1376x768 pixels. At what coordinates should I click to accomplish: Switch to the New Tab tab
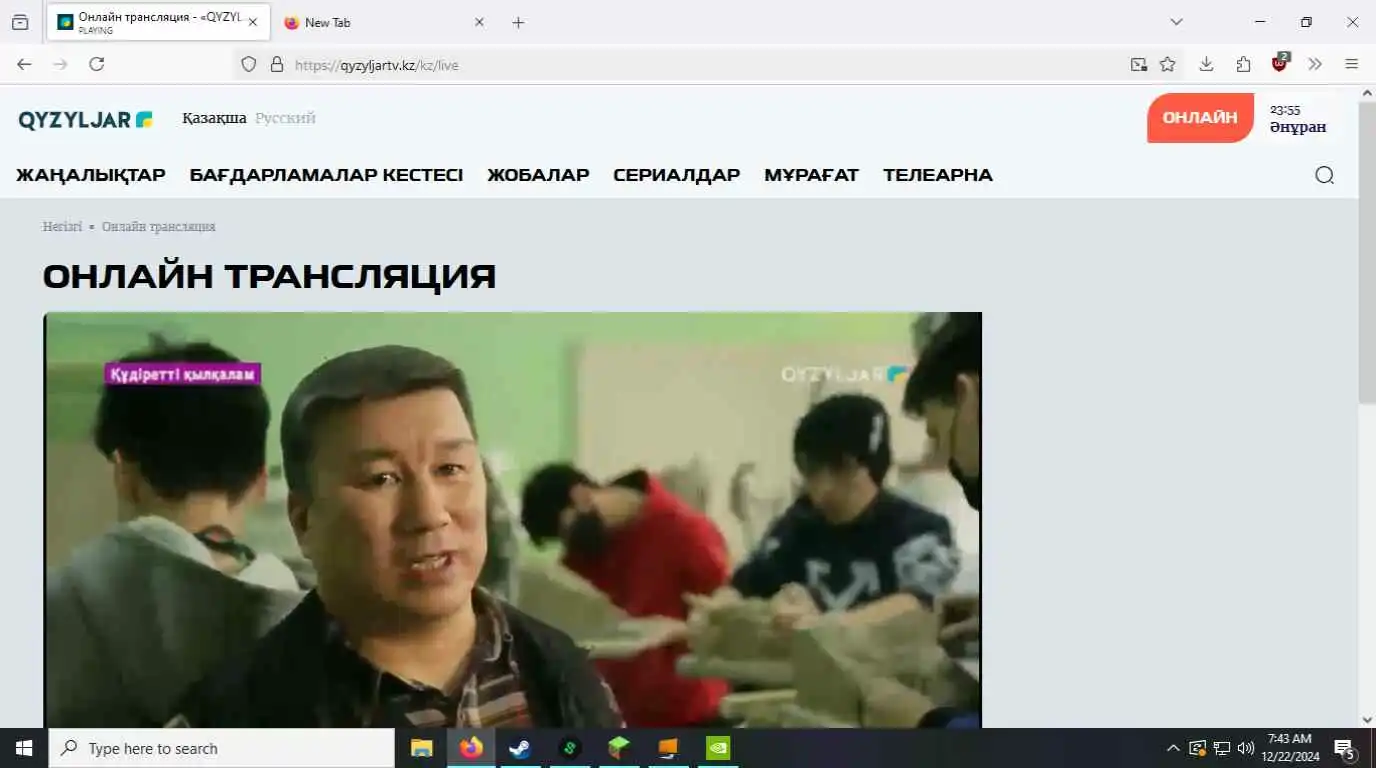[x=385, y=22]
